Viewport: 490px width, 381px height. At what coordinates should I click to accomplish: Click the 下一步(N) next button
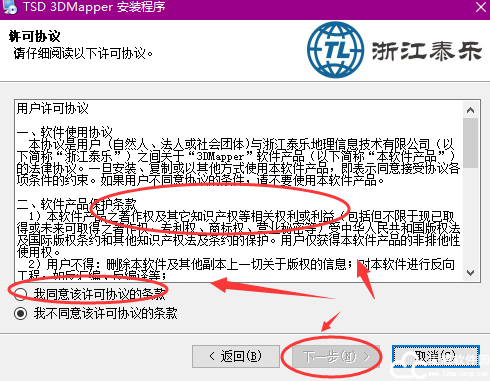[x=336, y=356]
